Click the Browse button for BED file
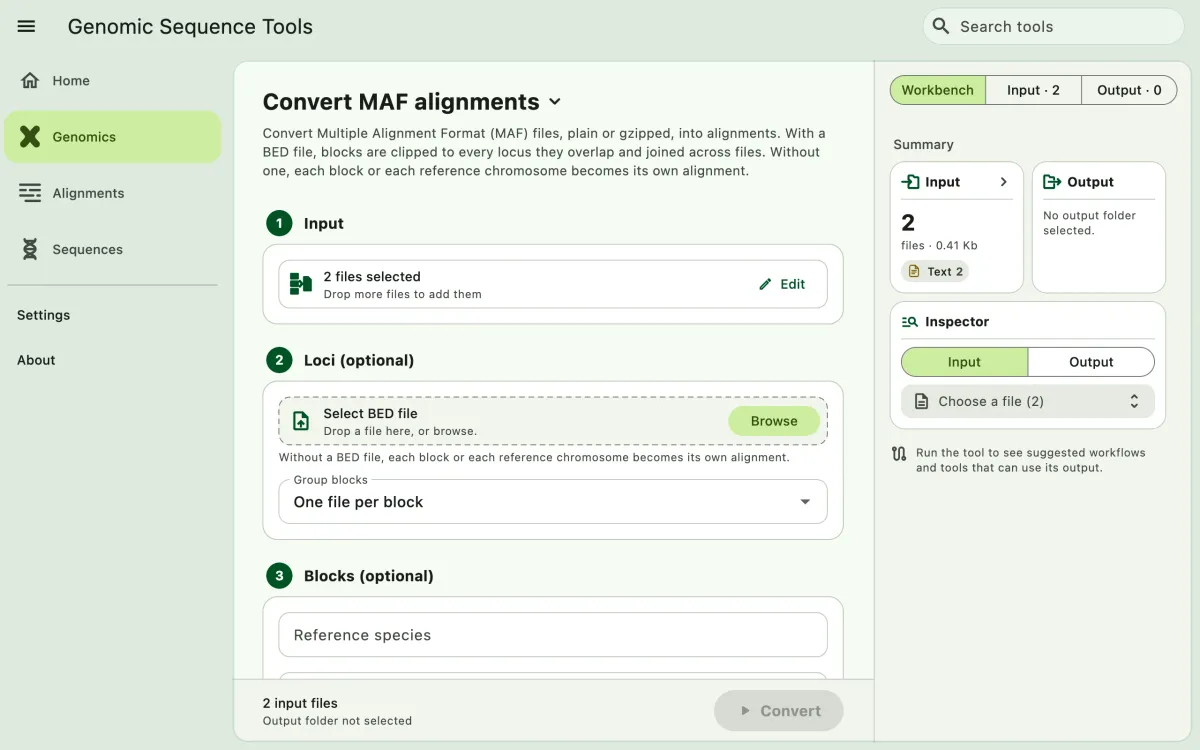This screenshot has width=1200, height=750. 774,421
